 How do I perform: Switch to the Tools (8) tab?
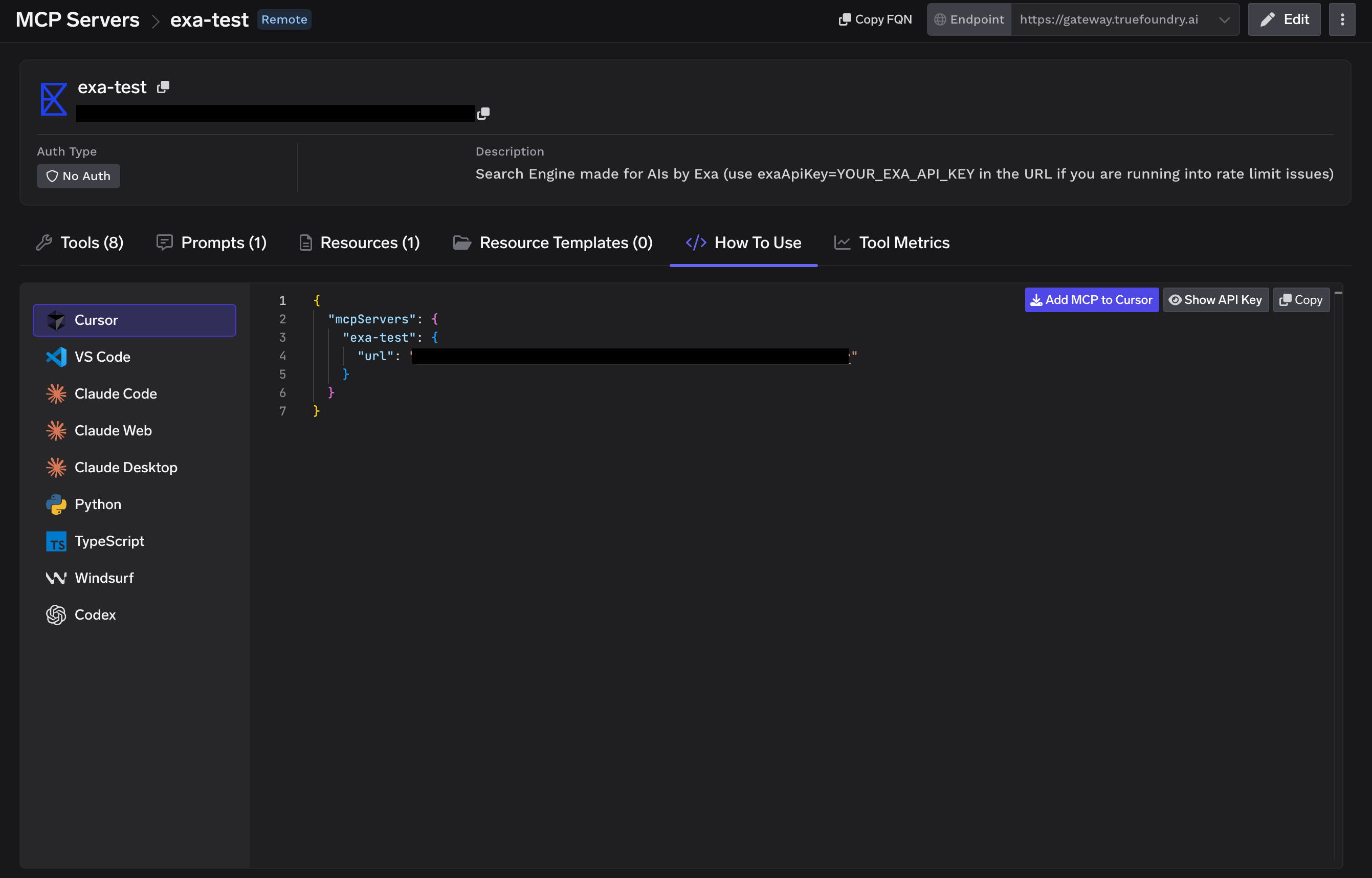tap(80, 243)
